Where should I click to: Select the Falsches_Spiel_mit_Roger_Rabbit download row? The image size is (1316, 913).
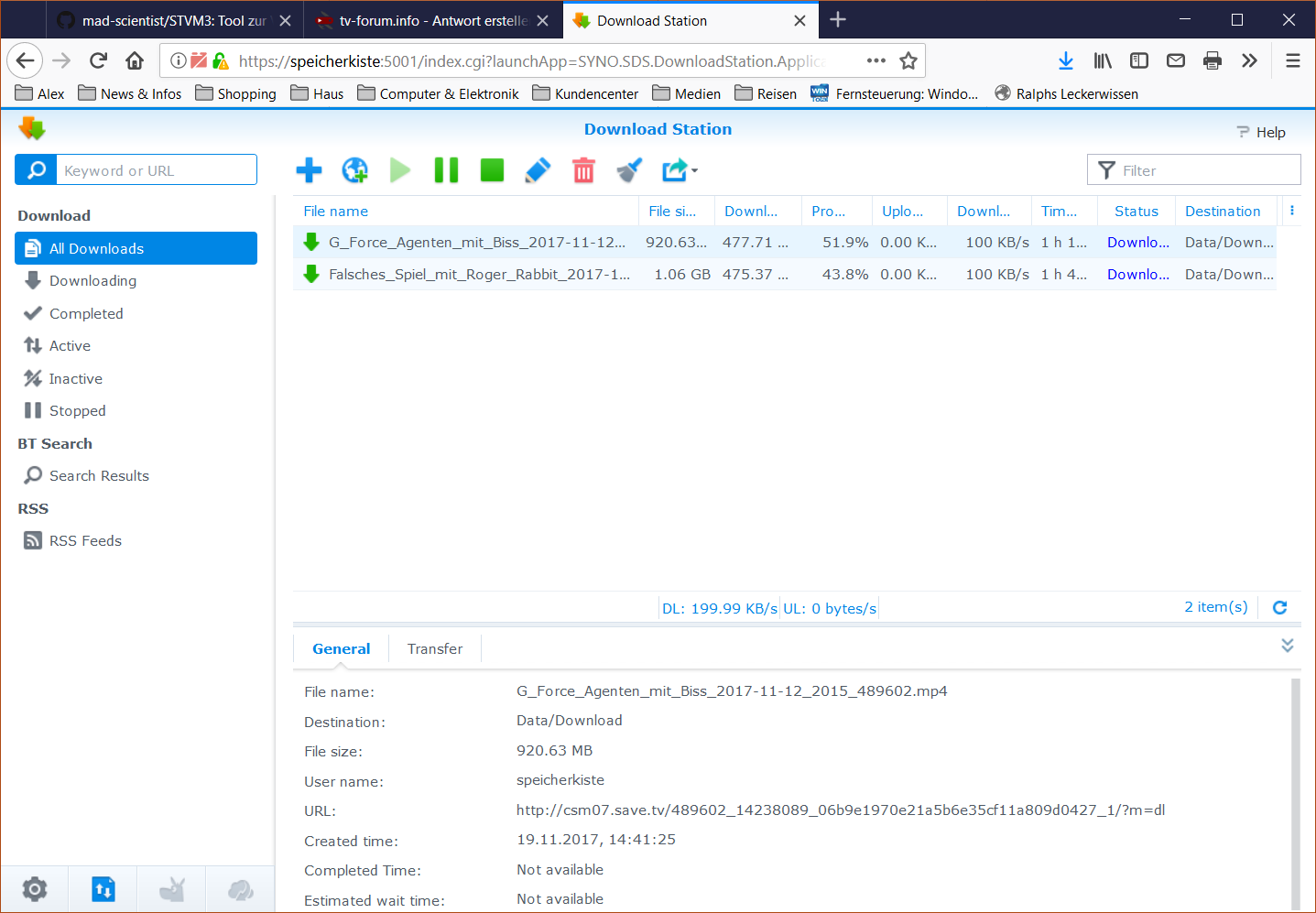479,275
